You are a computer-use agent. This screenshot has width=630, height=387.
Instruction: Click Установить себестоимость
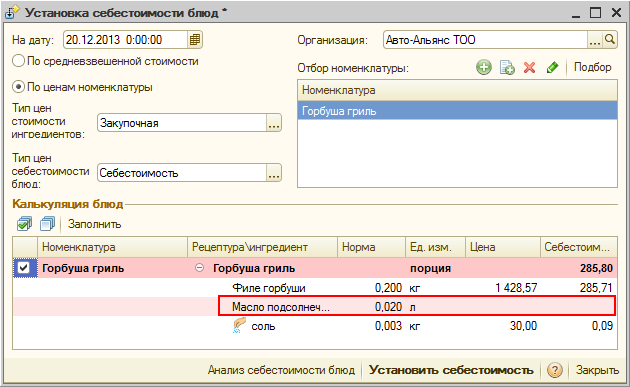451,370
